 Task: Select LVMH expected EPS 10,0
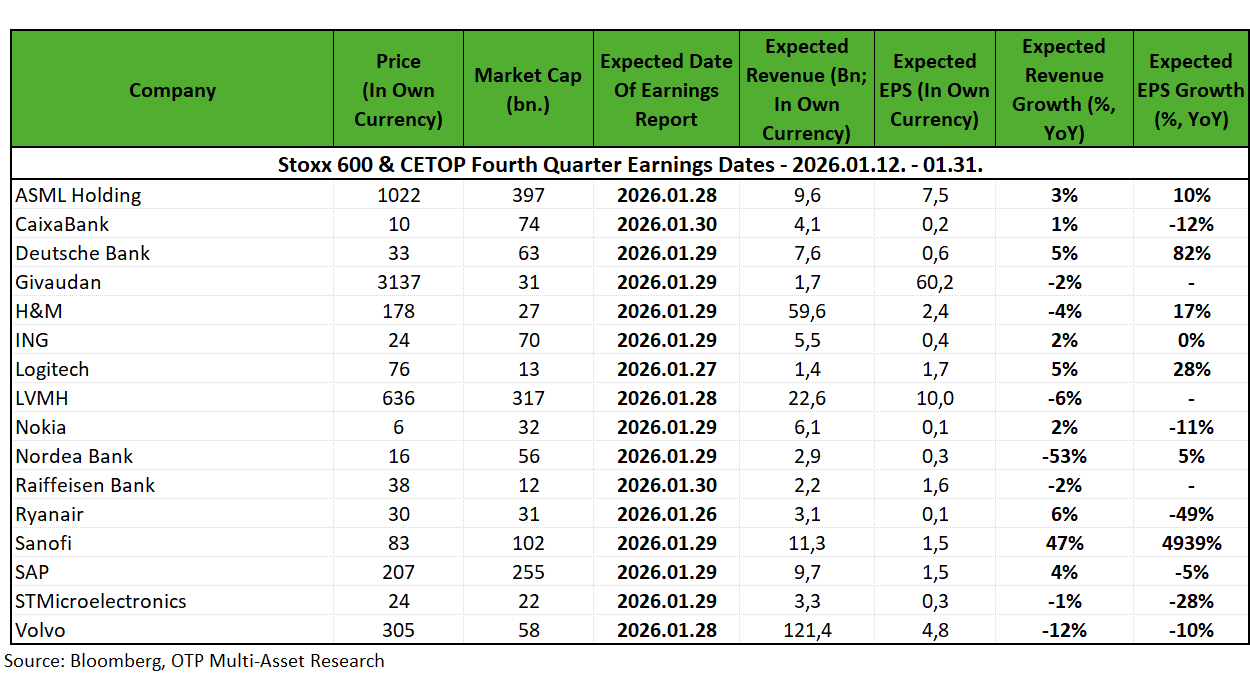(934, 398)
